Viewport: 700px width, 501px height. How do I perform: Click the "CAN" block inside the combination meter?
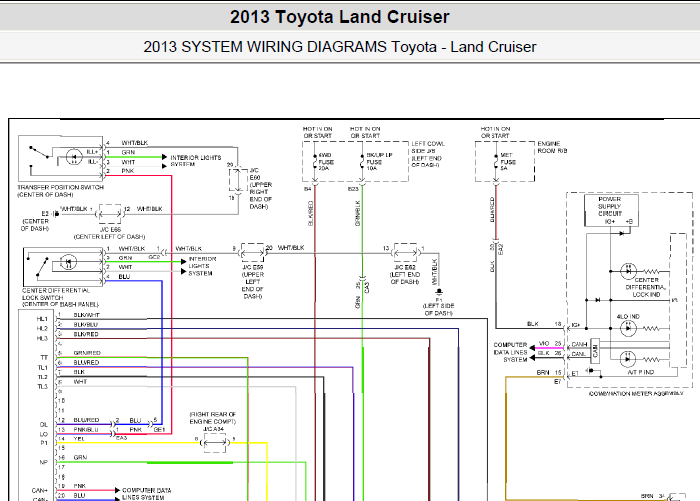(x=595, y=351)
